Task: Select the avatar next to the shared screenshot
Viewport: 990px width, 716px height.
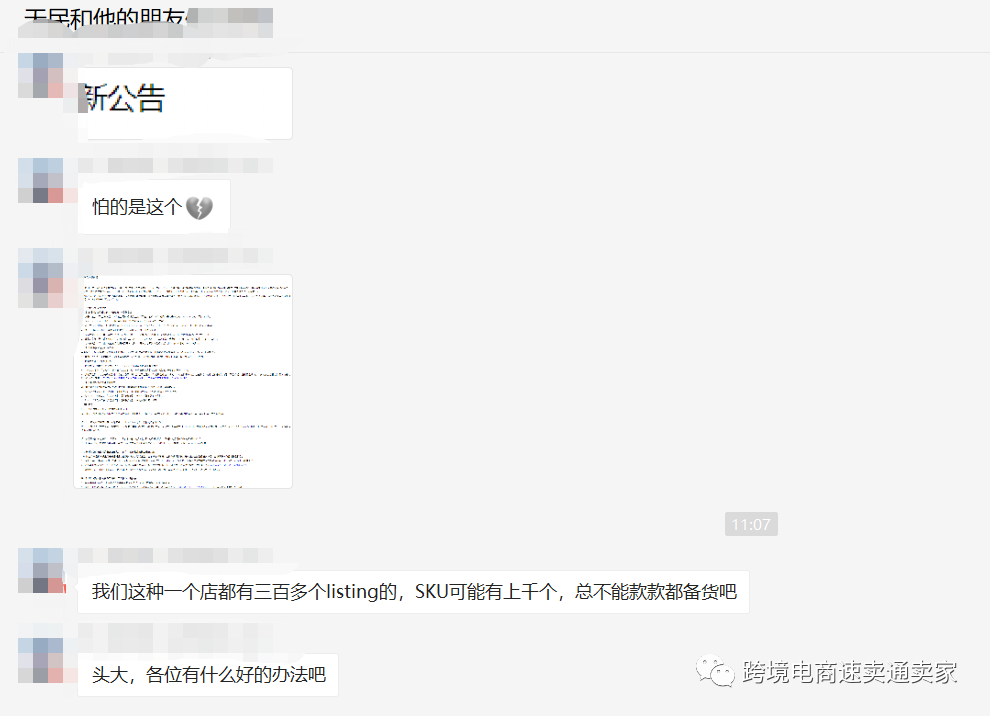Action: click(x=40, y=278)
